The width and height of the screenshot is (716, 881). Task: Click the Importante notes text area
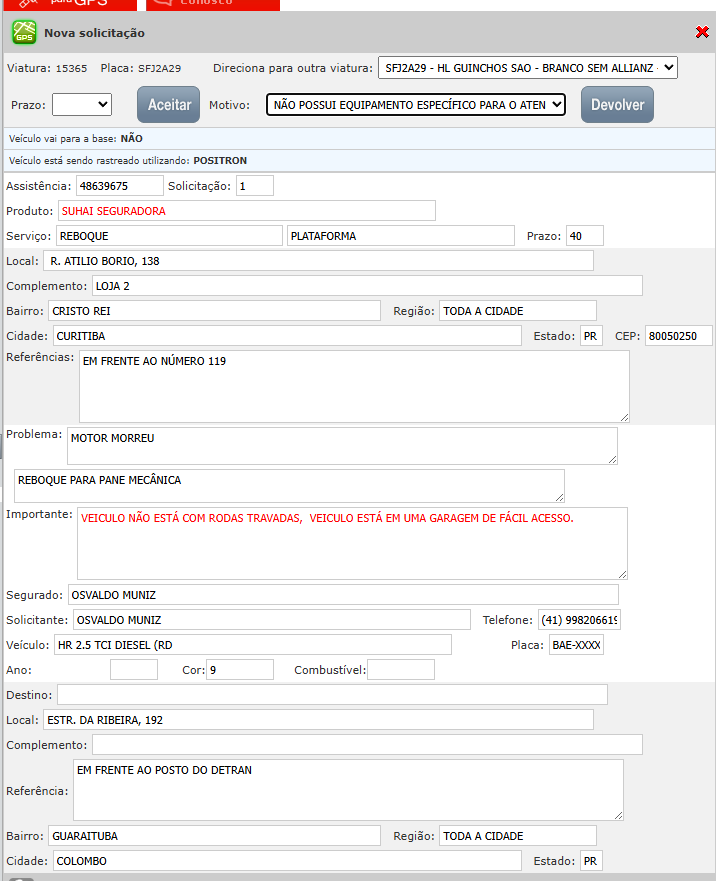[352, 543]
